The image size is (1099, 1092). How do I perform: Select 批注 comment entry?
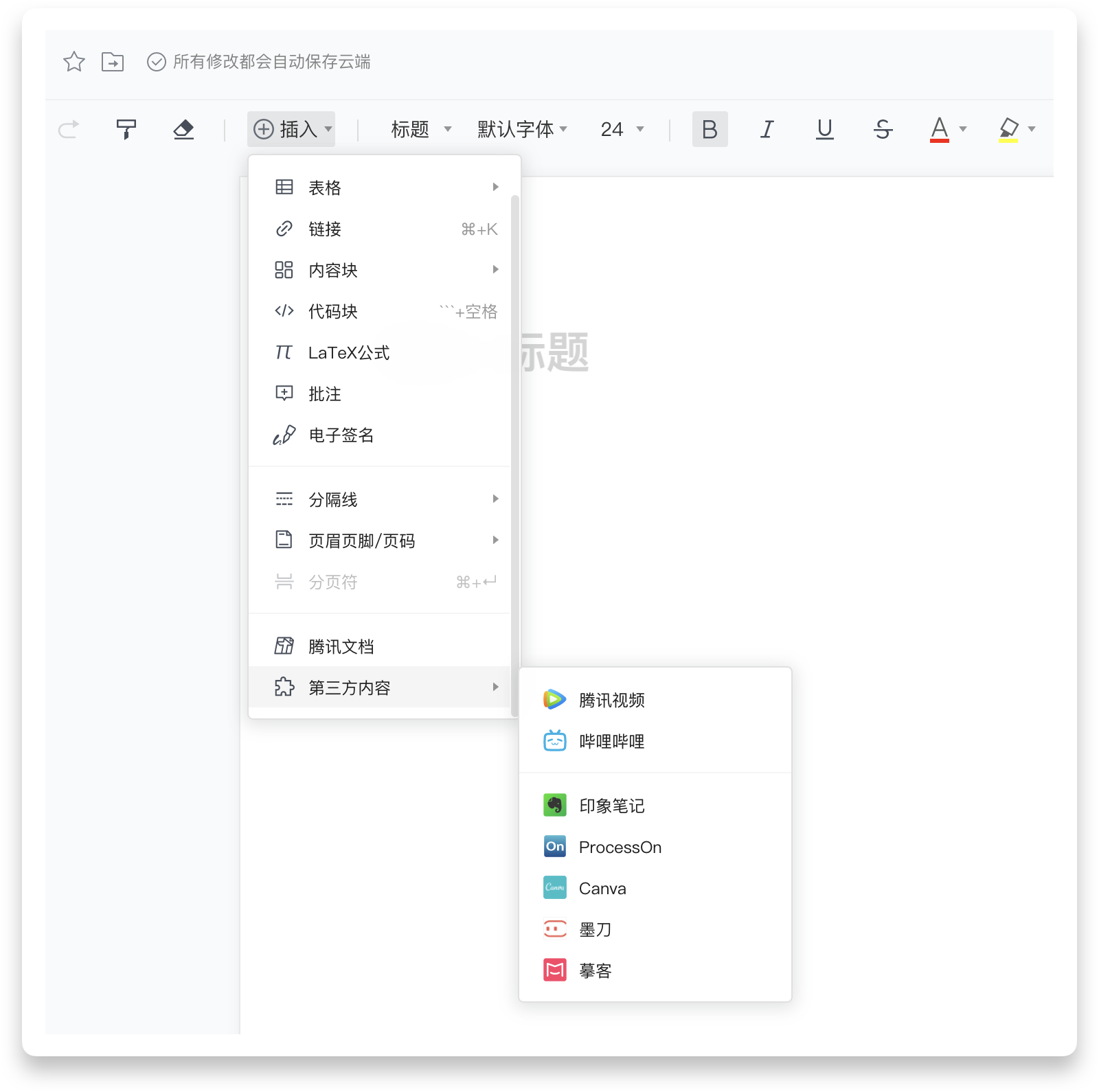click(x=380, y=394)
